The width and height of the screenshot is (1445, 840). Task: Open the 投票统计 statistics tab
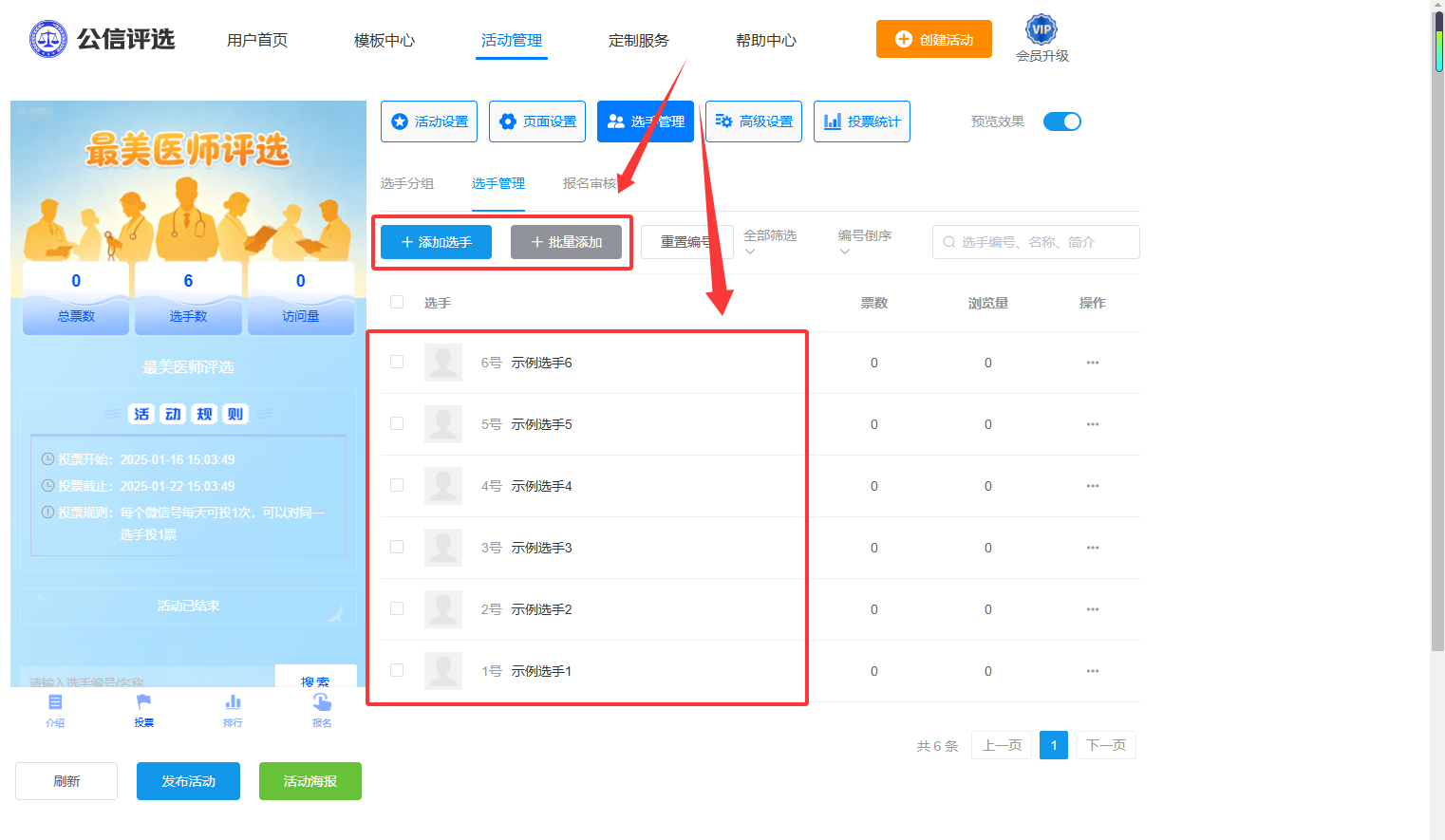pos(862,121)
